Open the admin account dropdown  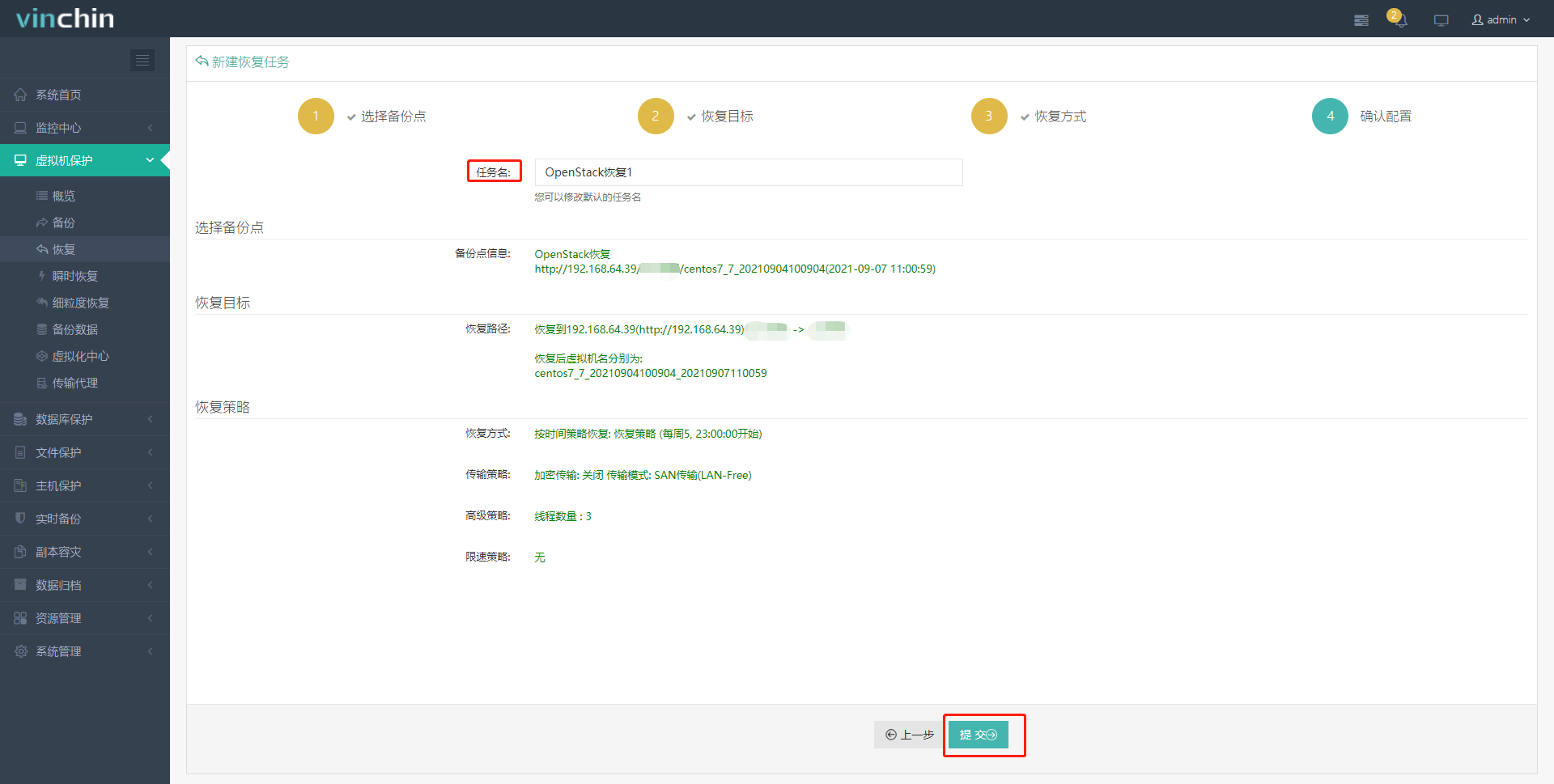click(x=1500, y=19)
